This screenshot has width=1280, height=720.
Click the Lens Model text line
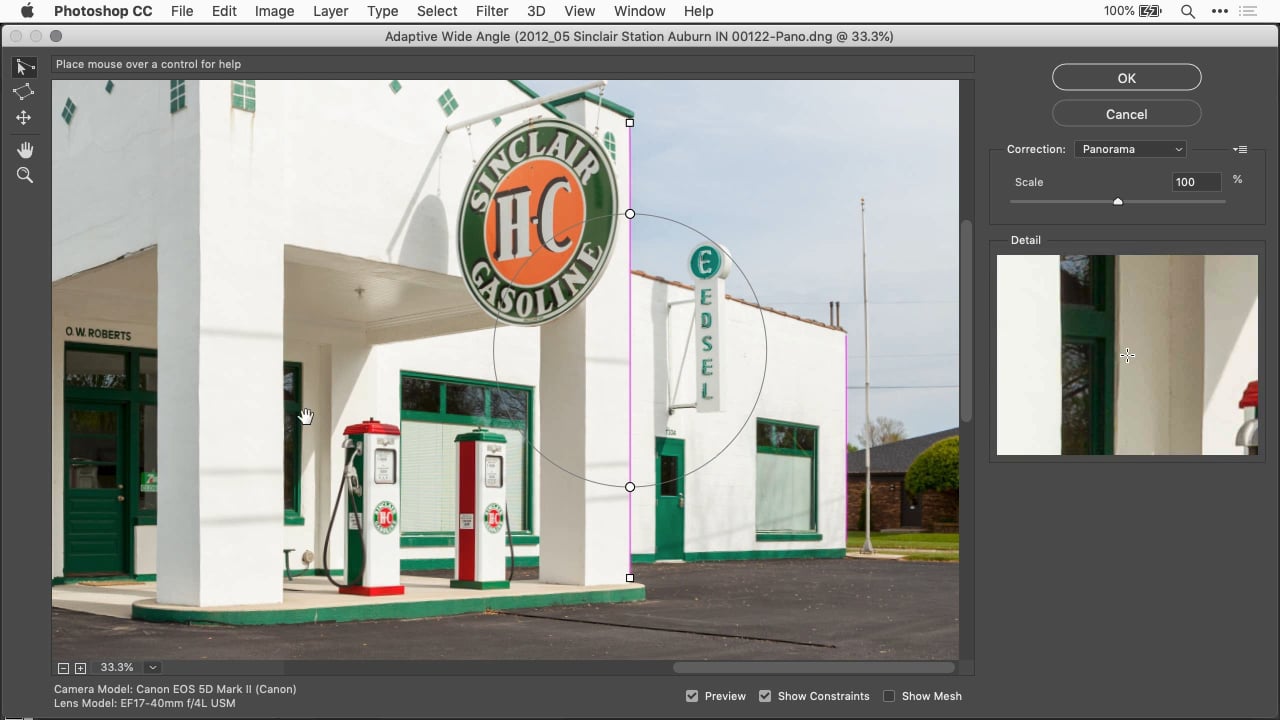pyautogui.click(x=145, y=703)
